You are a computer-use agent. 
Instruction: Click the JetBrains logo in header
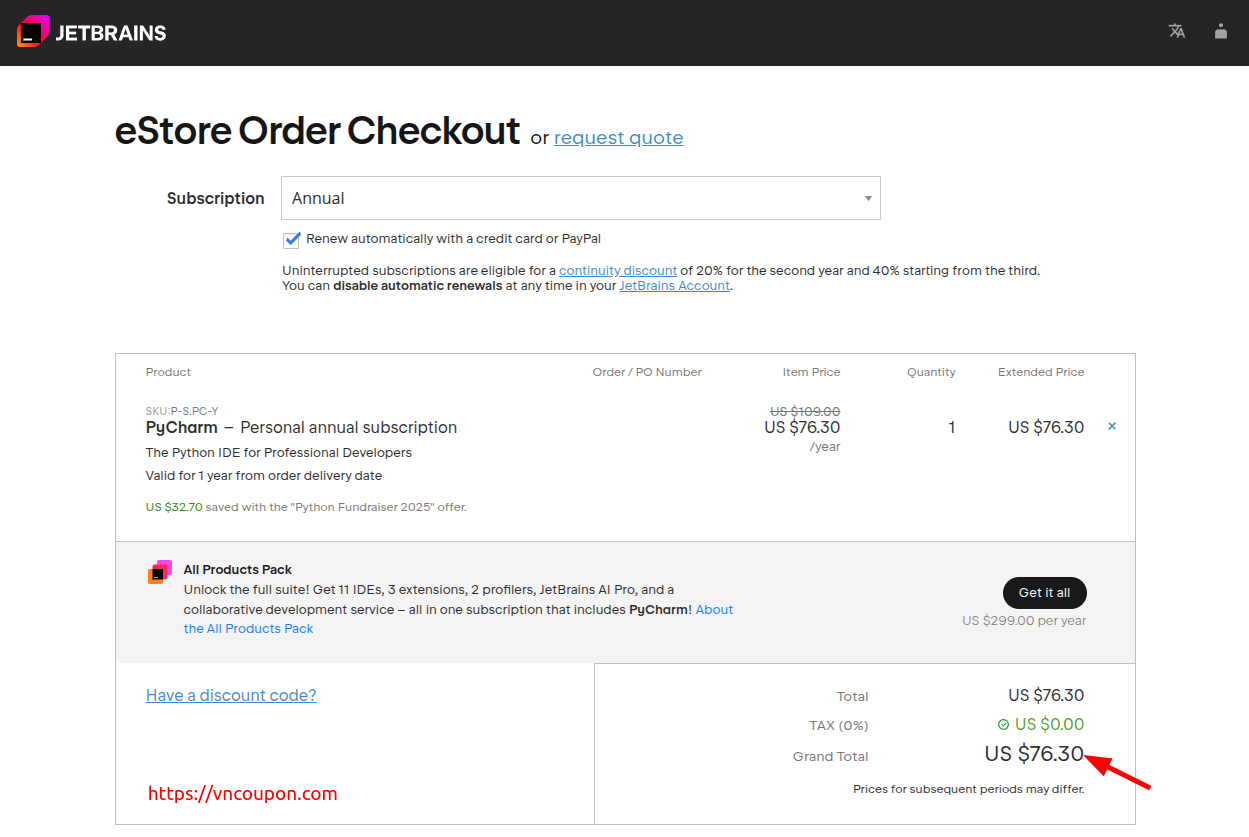pos(33,32)
